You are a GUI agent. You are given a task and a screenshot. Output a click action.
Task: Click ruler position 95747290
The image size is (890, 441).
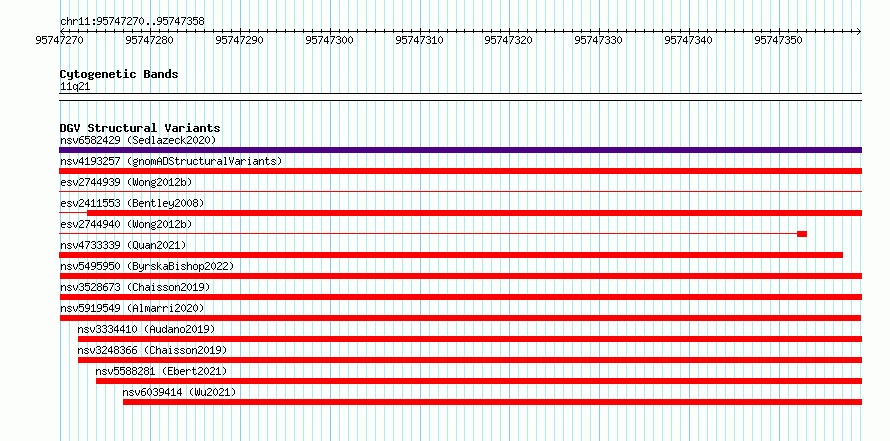[240, 40]
